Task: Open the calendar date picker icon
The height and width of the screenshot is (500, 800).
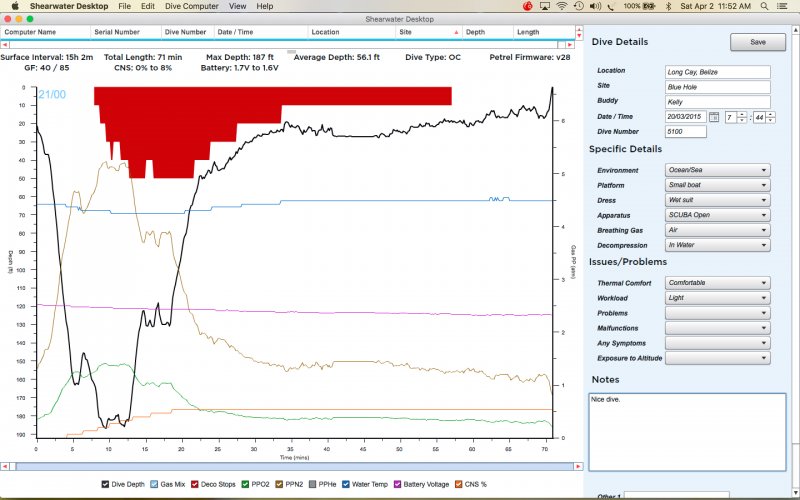Action: [x=714, y=117]
